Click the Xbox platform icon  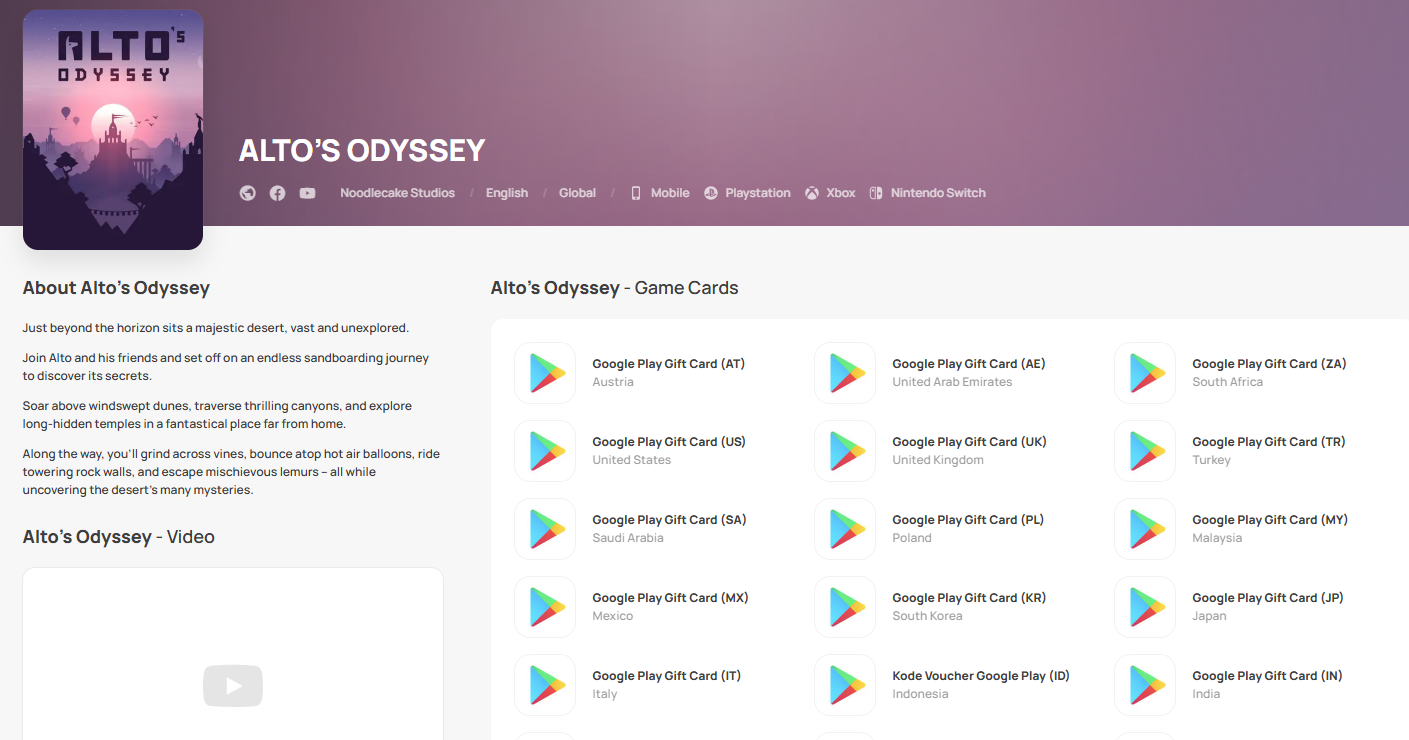click(x=812, y=193)
